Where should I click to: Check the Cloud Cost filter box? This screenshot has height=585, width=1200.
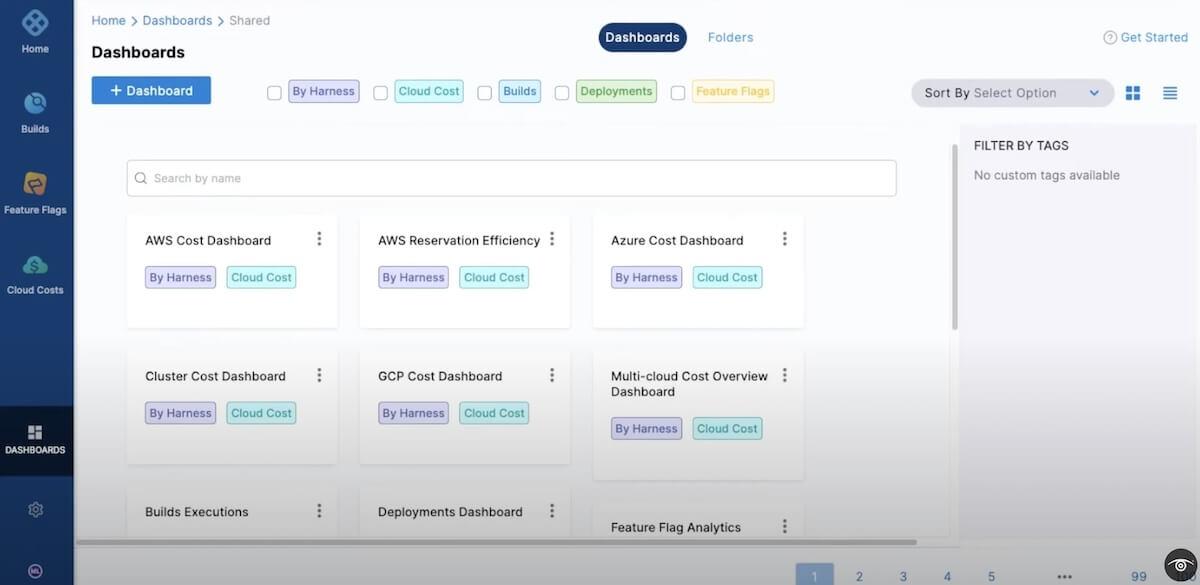380,93
